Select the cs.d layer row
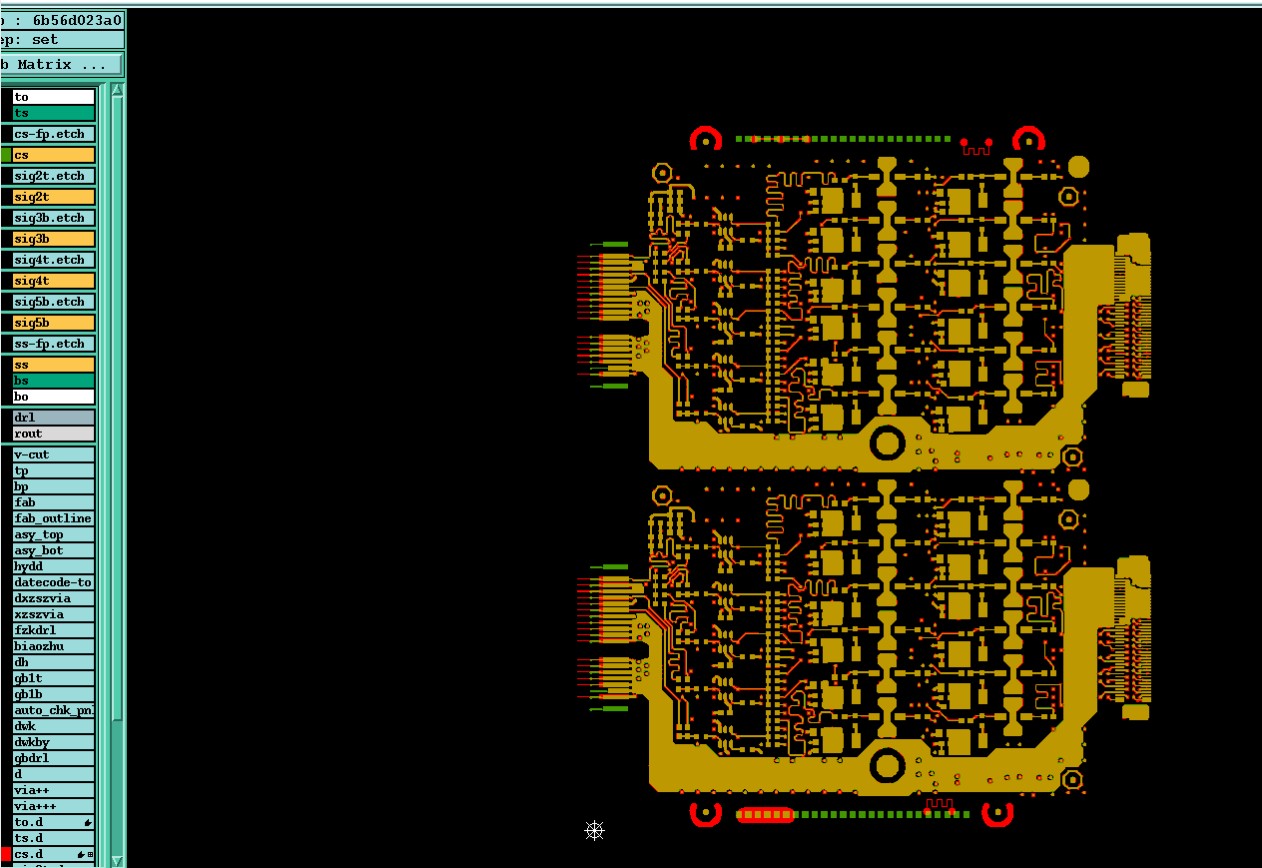The image size is (1262, 868). (x=54, y=855)
